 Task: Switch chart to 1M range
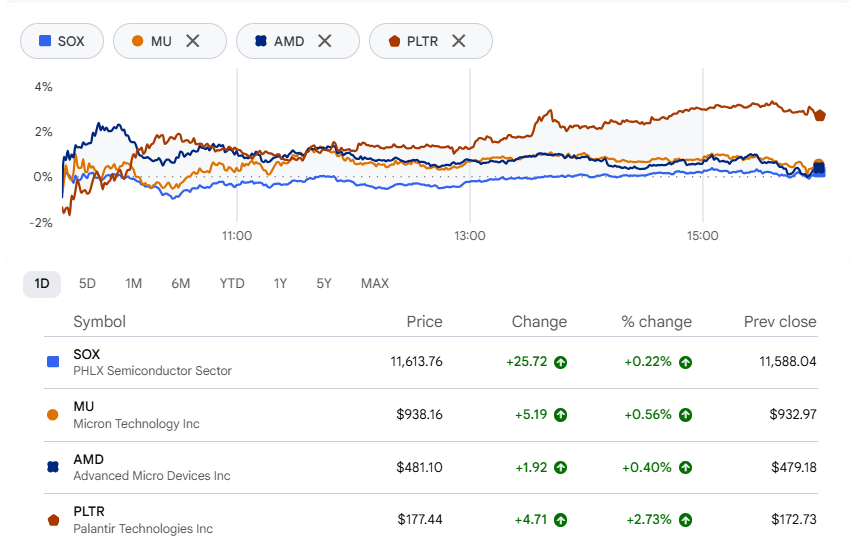click(134, 284)
